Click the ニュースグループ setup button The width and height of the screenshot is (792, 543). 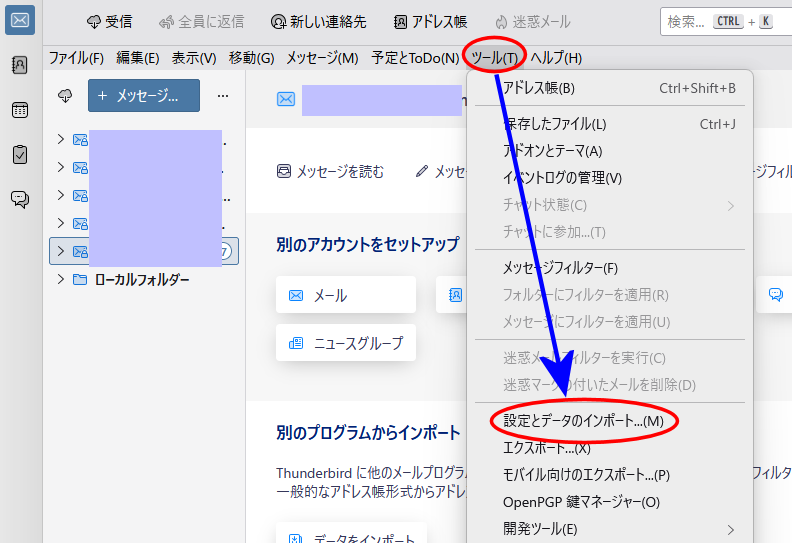point(346,343)
